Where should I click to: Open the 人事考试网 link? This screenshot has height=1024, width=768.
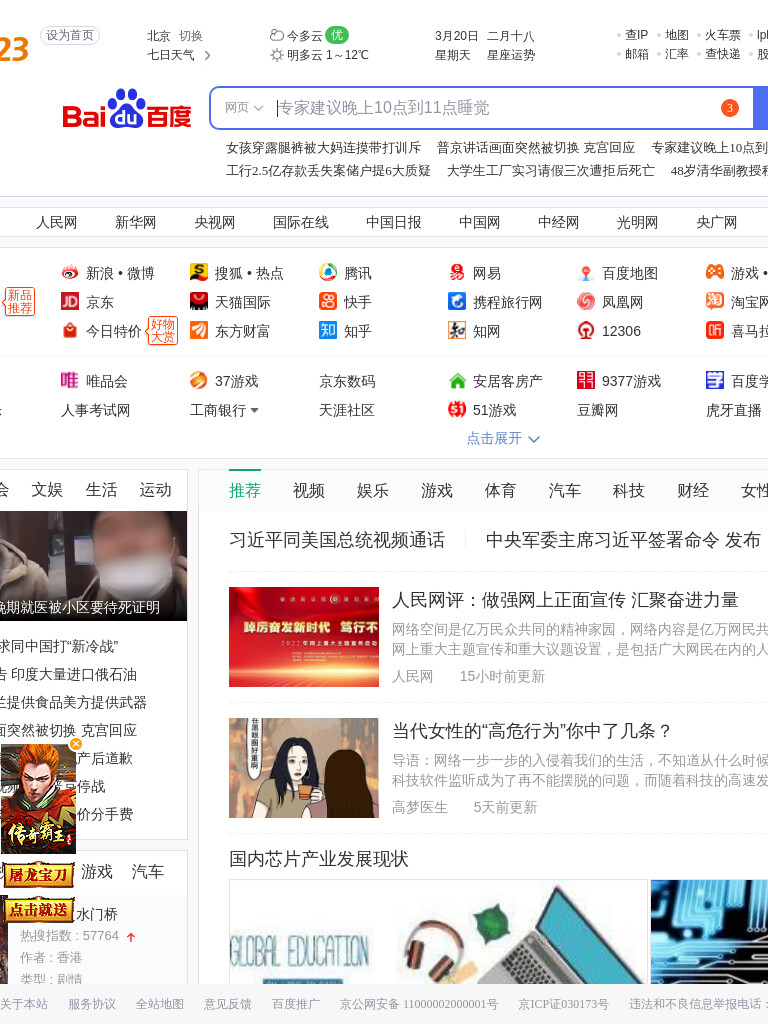point(95,410)
